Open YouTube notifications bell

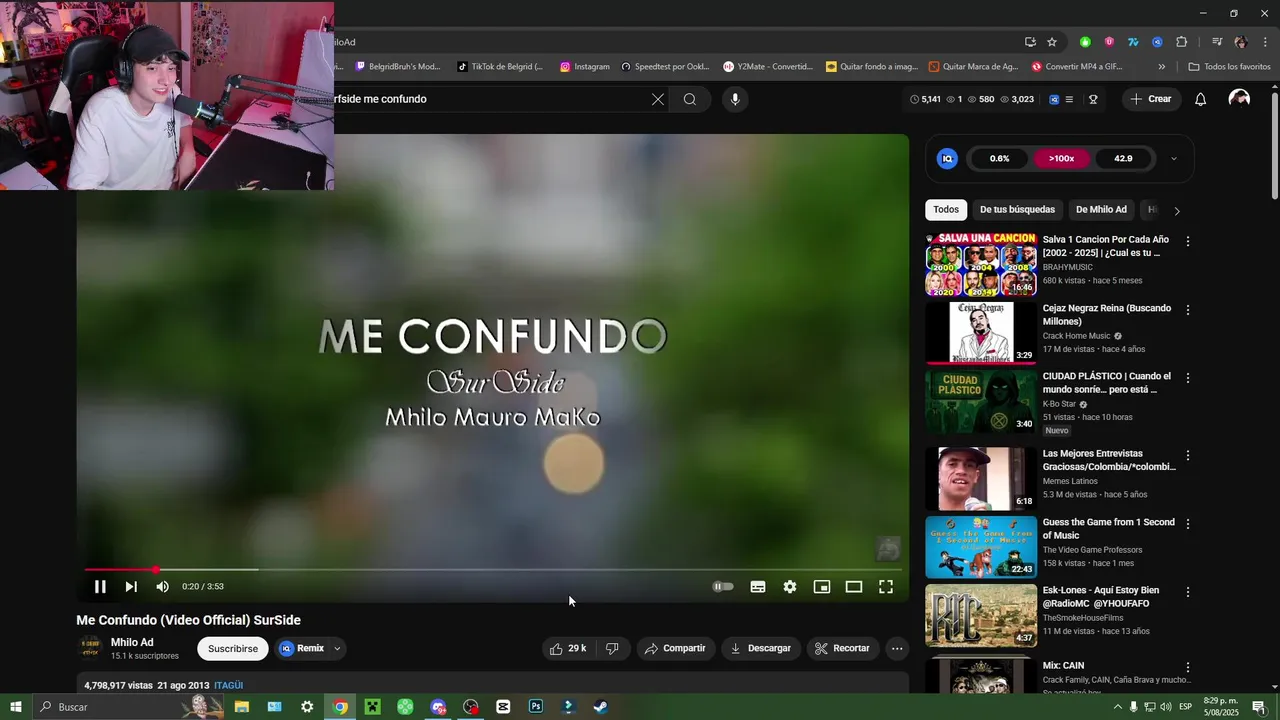tap(1201, 99)
